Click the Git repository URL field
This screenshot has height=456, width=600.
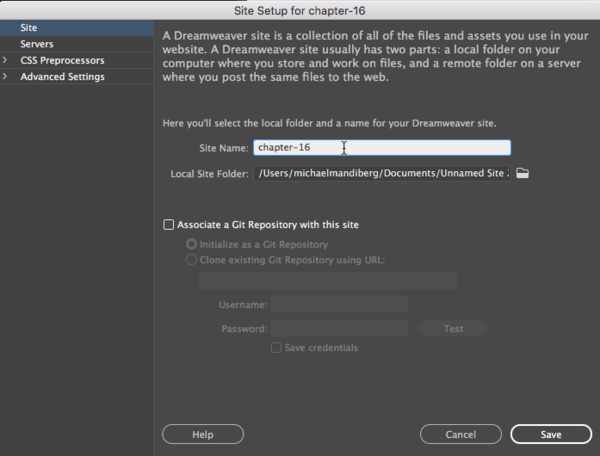tap(321, 281)
